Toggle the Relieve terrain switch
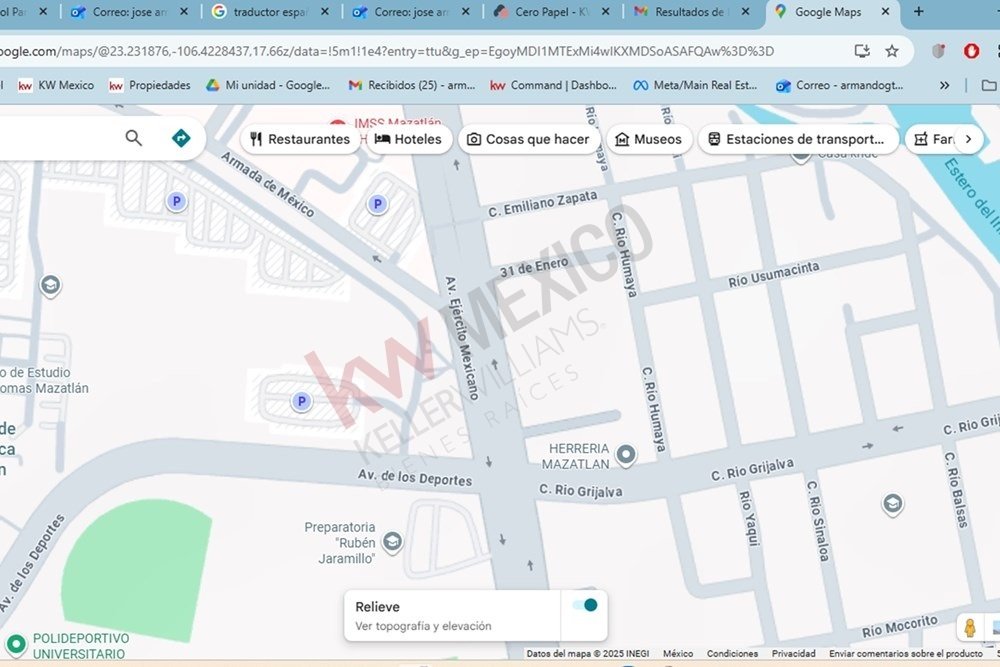This screenshot has width=1000, height=667. (585, 605)
